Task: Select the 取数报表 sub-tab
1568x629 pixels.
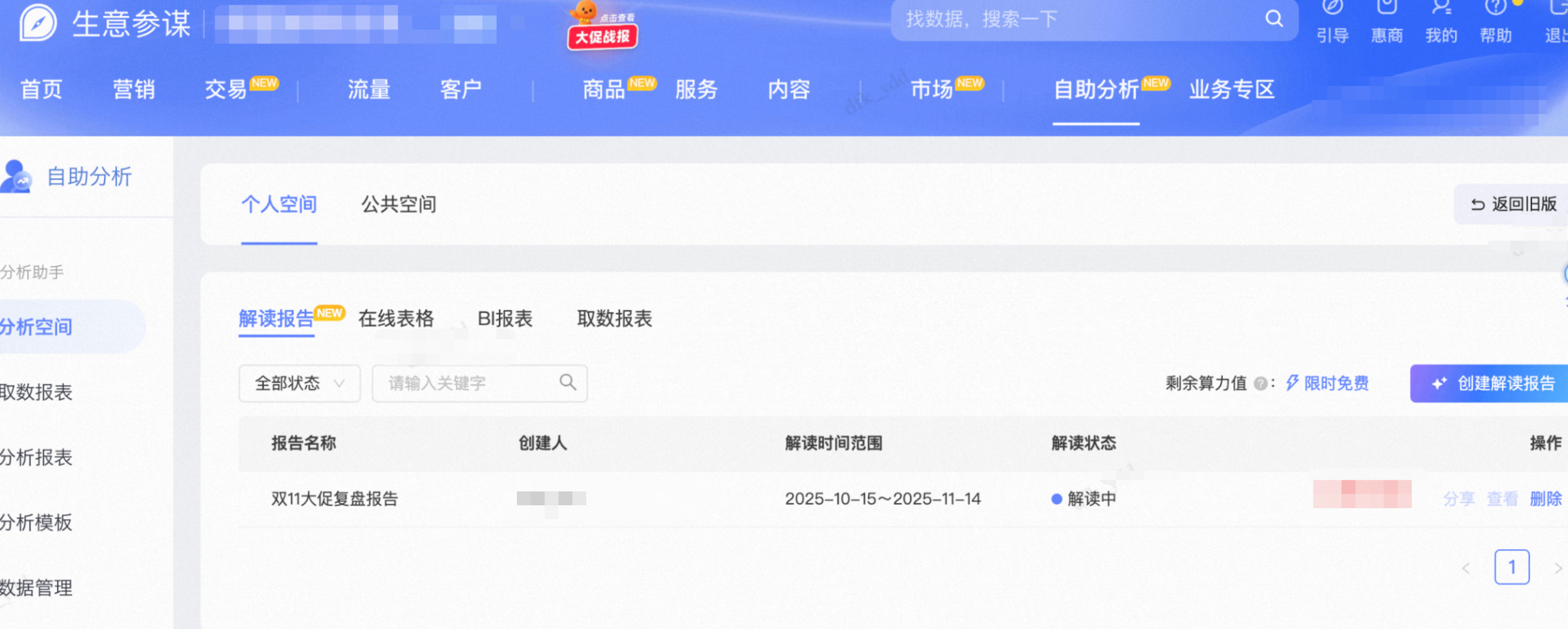Action: 615,319
